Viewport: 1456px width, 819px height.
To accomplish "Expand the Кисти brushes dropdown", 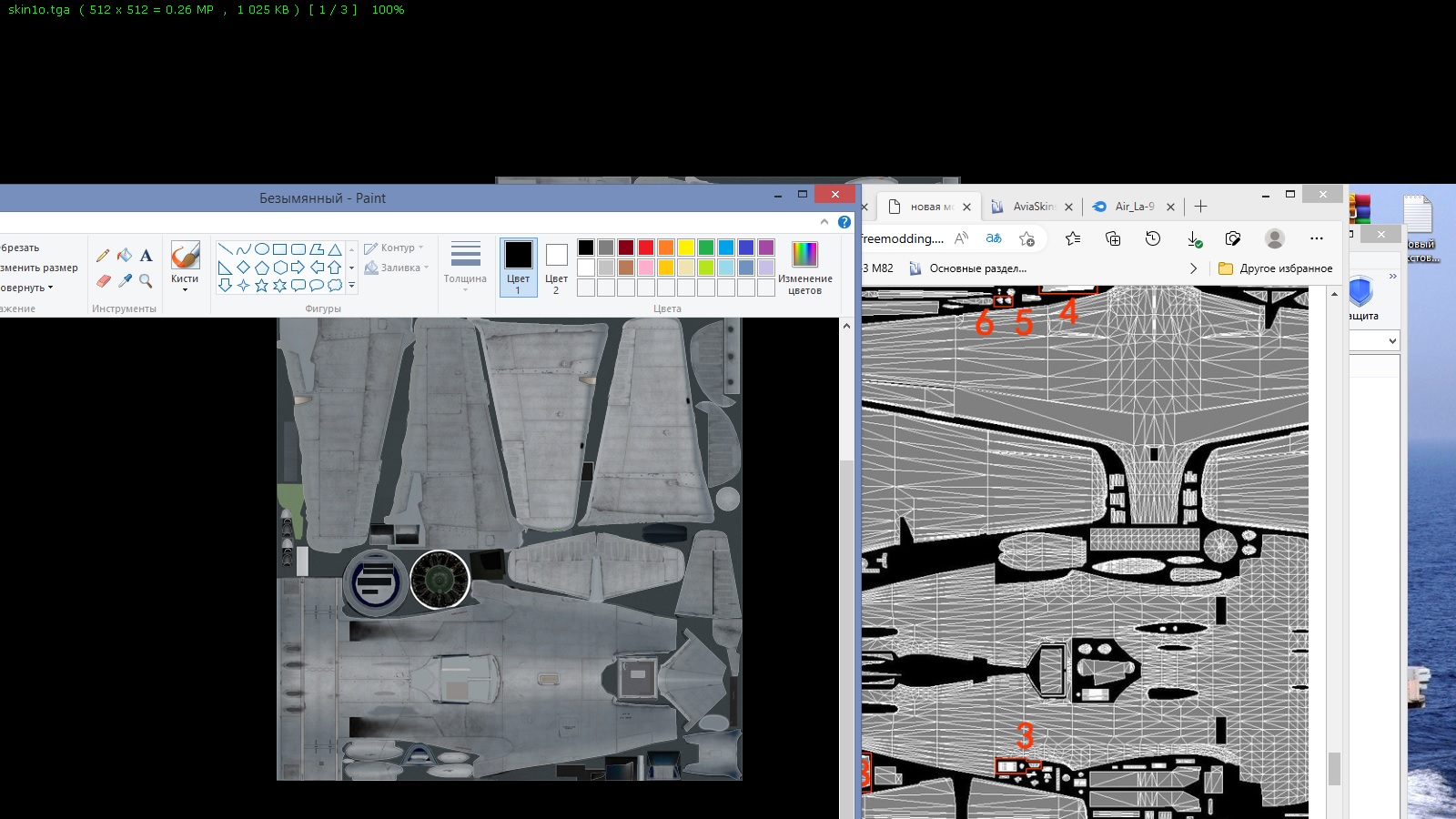I will (185, 289).
